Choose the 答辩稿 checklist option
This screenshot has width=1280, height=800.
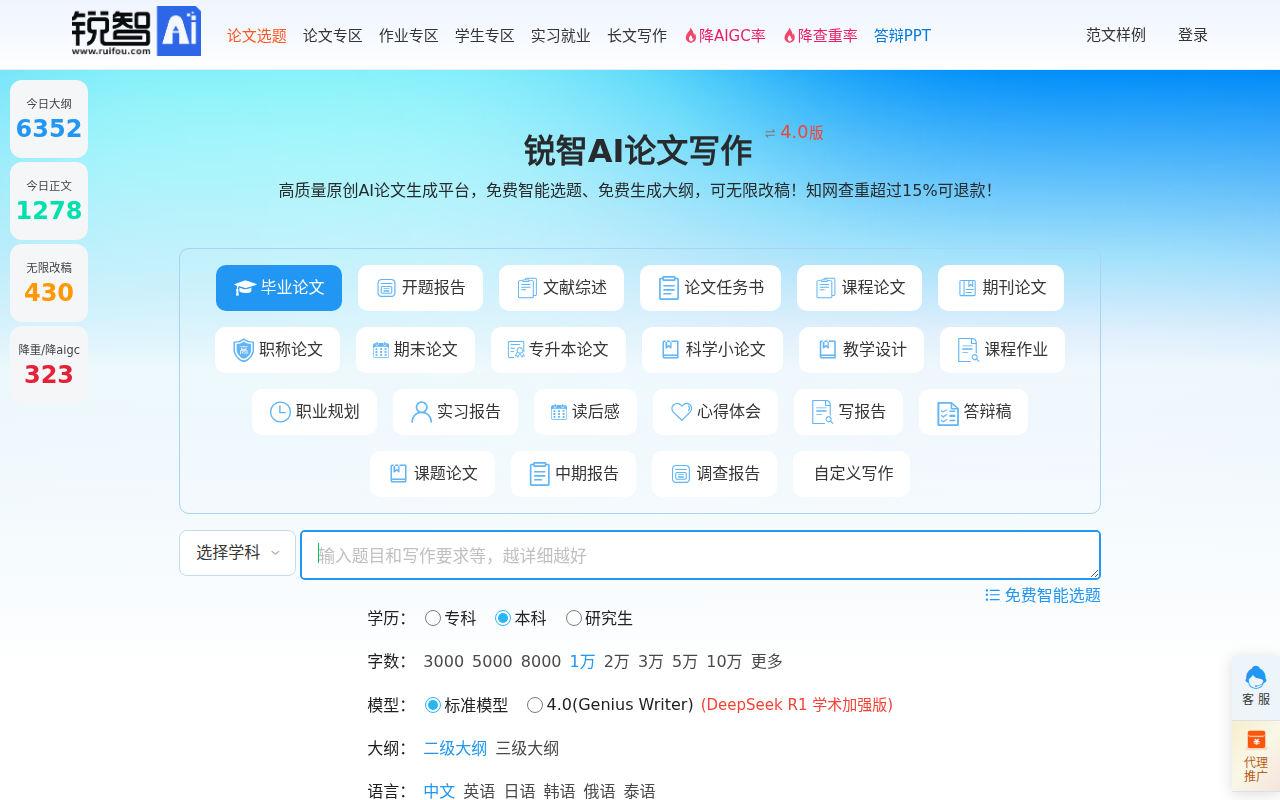973,412
